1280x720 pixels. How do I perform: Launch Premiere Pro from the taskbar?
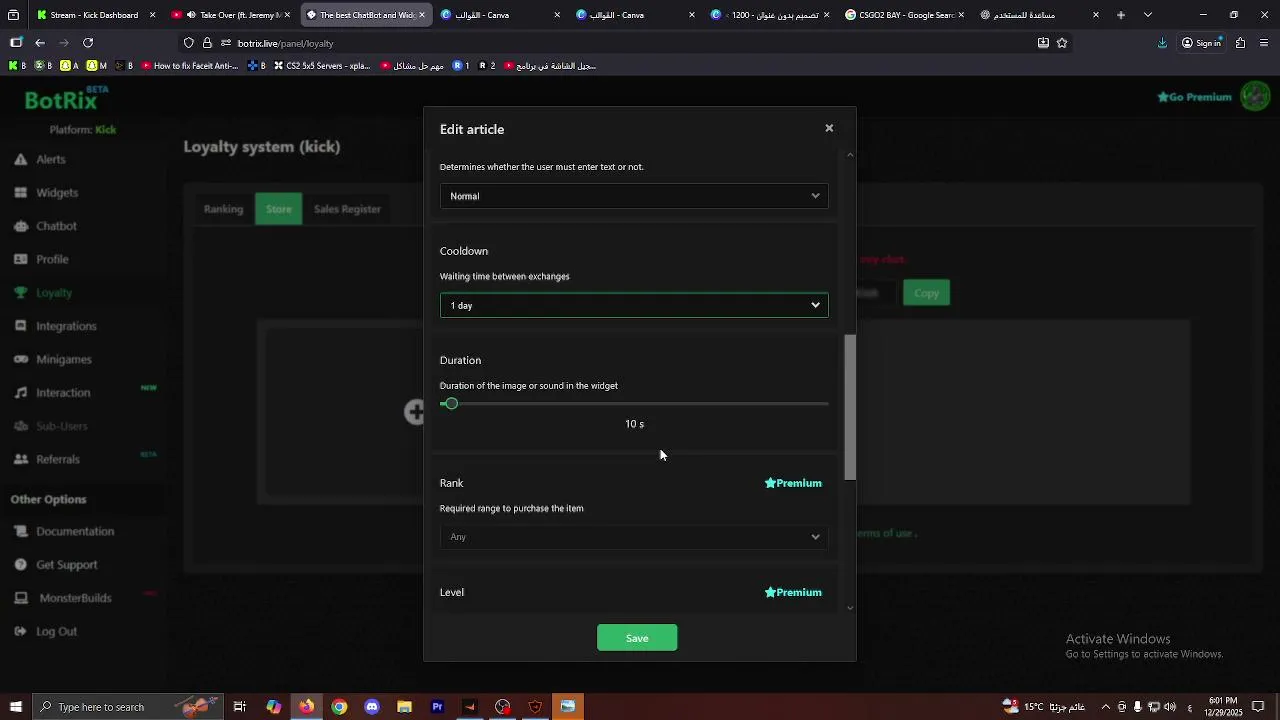[x=437, y=707]
